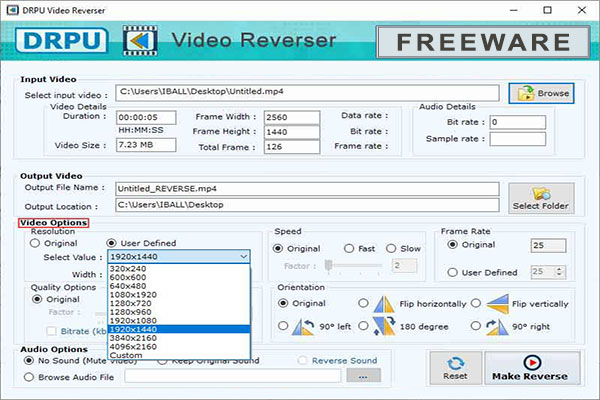The height and width of the screenshot is (400, 600).
Task: Select Original resolution radio button
Action: [x=35, y=243]
